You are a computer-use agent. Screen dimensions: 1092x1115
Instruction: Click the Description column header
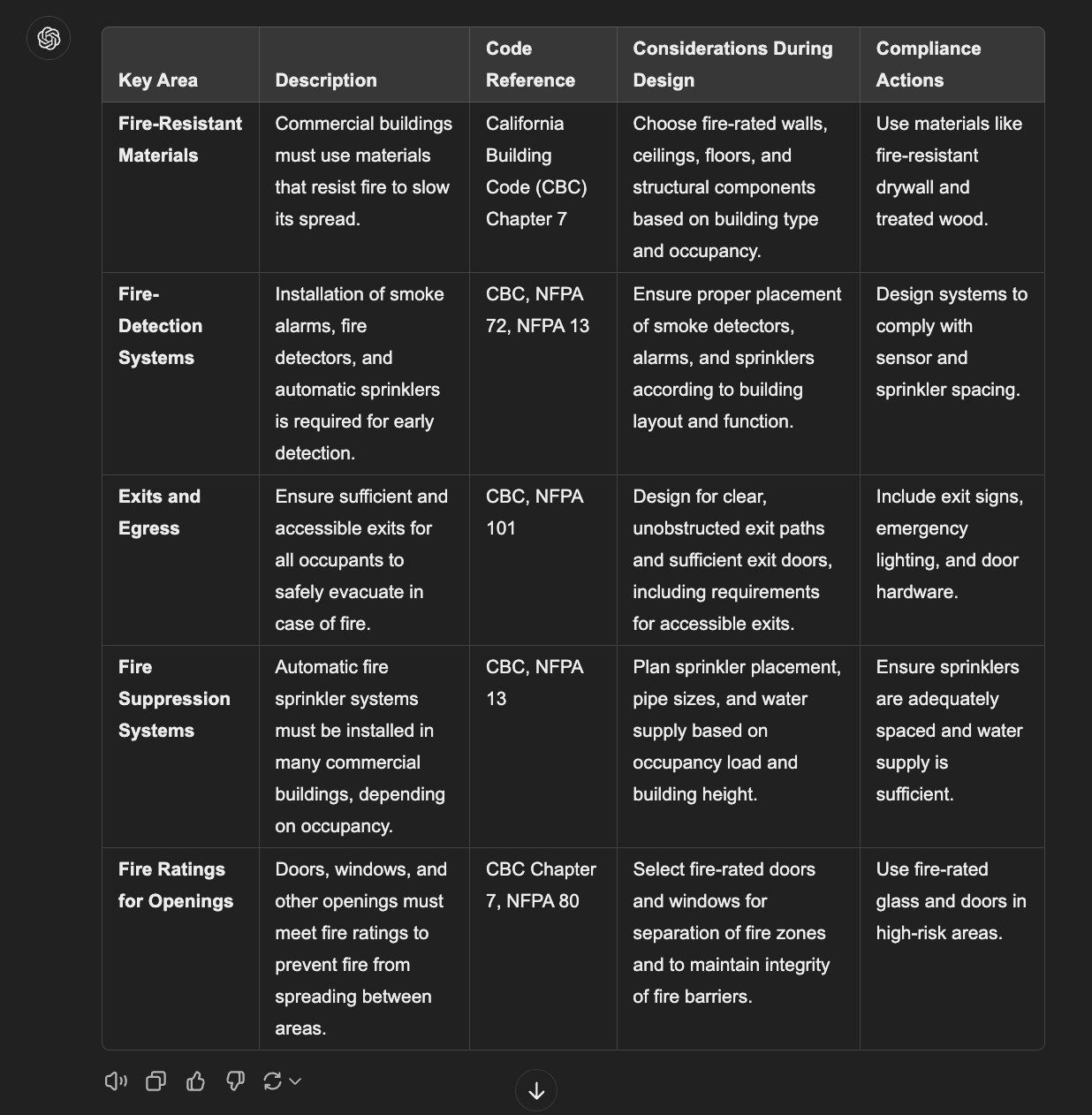326,80
